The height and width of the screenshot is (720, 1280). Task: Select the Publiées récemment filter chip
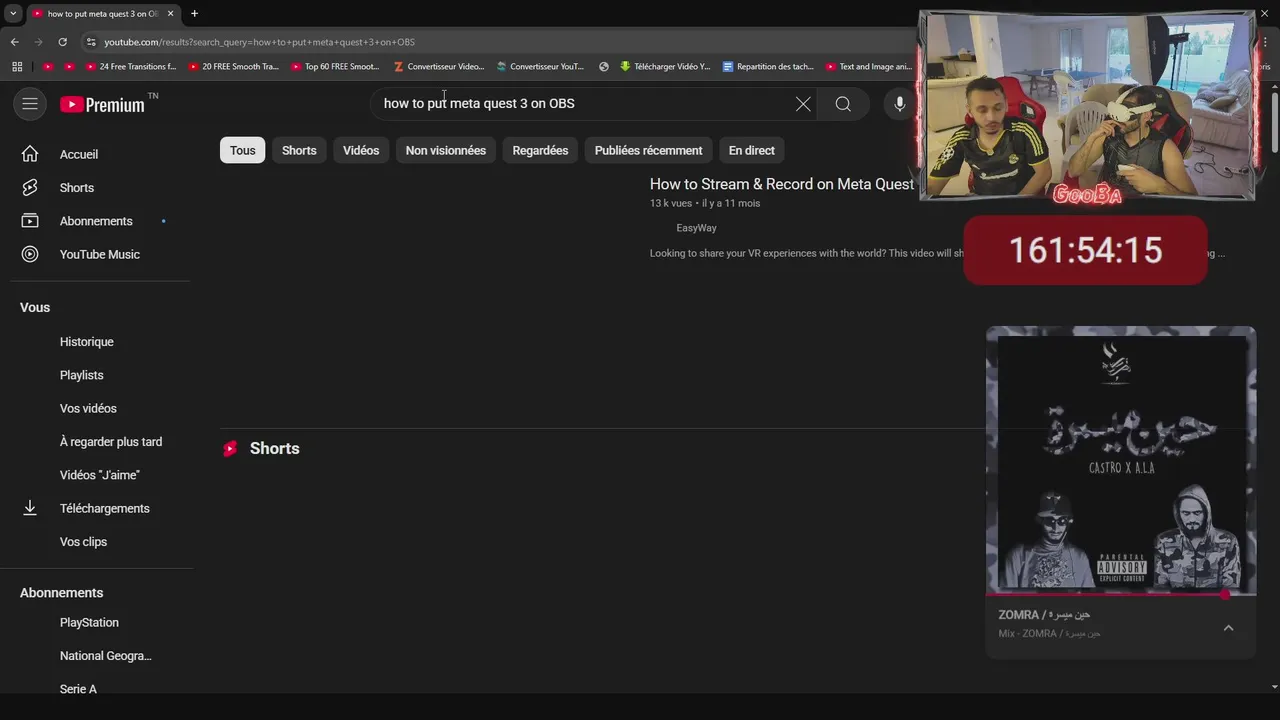click(648, 150)
